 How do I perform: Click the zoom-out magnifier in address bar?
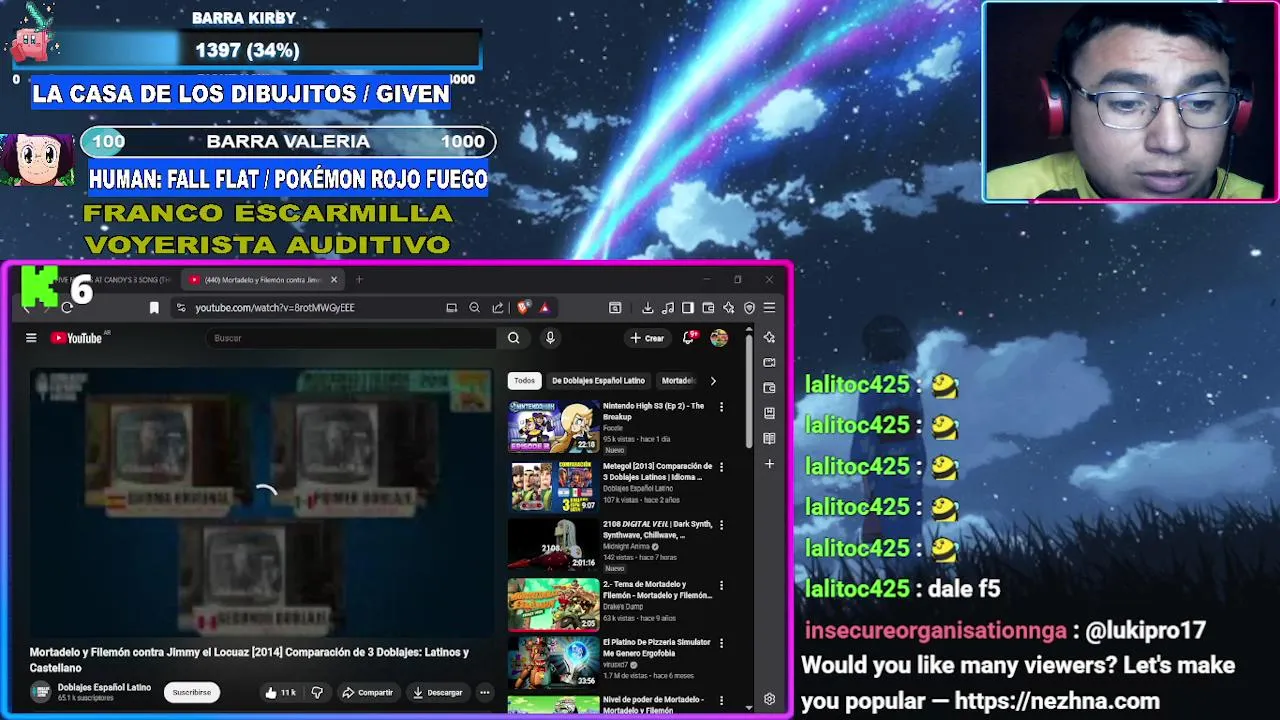[x=475, y=308]
